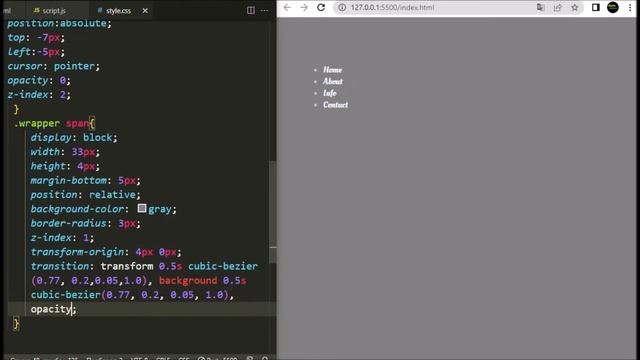Viewport: 640px width, 360px height.
Task: Click the red 'background 0.5s' text
Action: tap(202, 280)
